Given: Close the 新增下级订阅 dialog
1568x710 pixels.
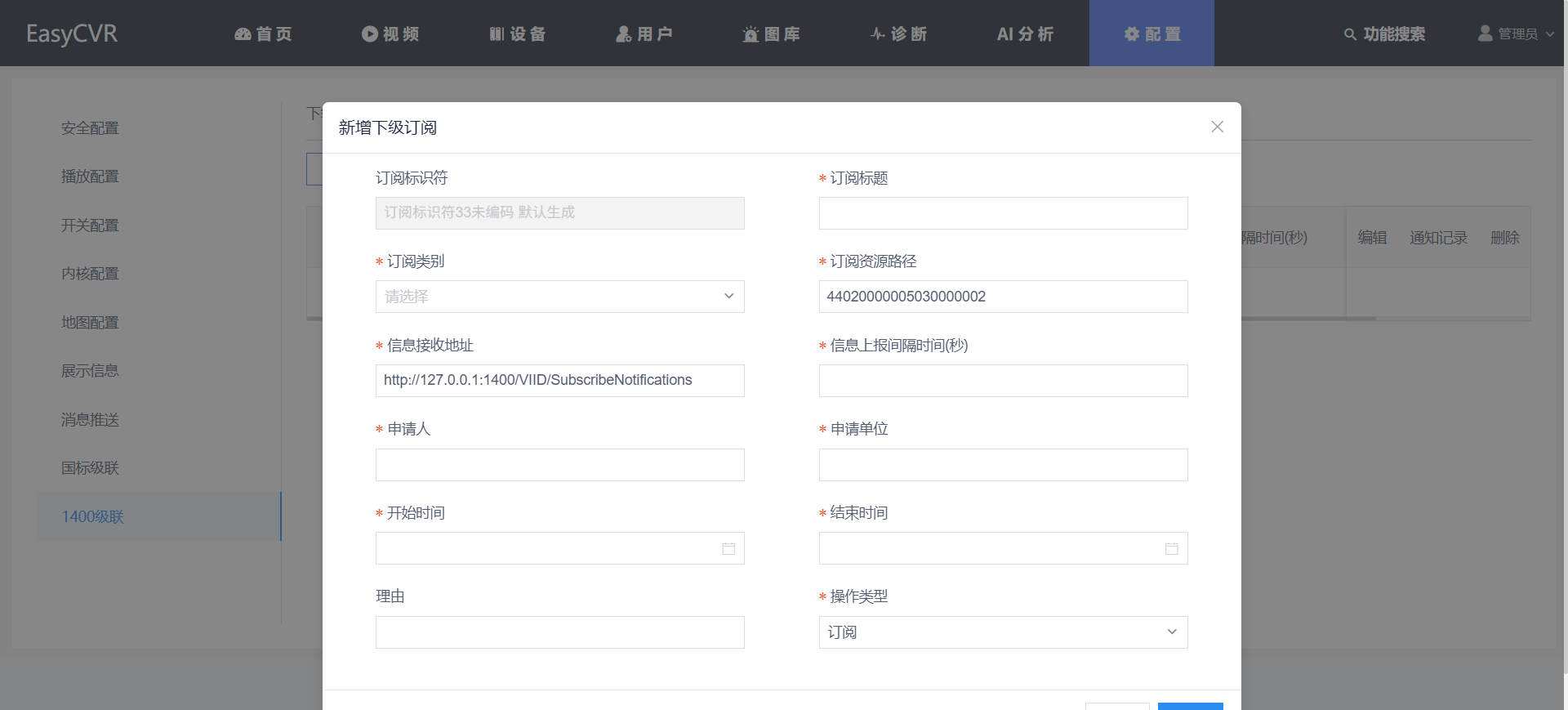Looking at the screenshot, I should (1217, 127).
